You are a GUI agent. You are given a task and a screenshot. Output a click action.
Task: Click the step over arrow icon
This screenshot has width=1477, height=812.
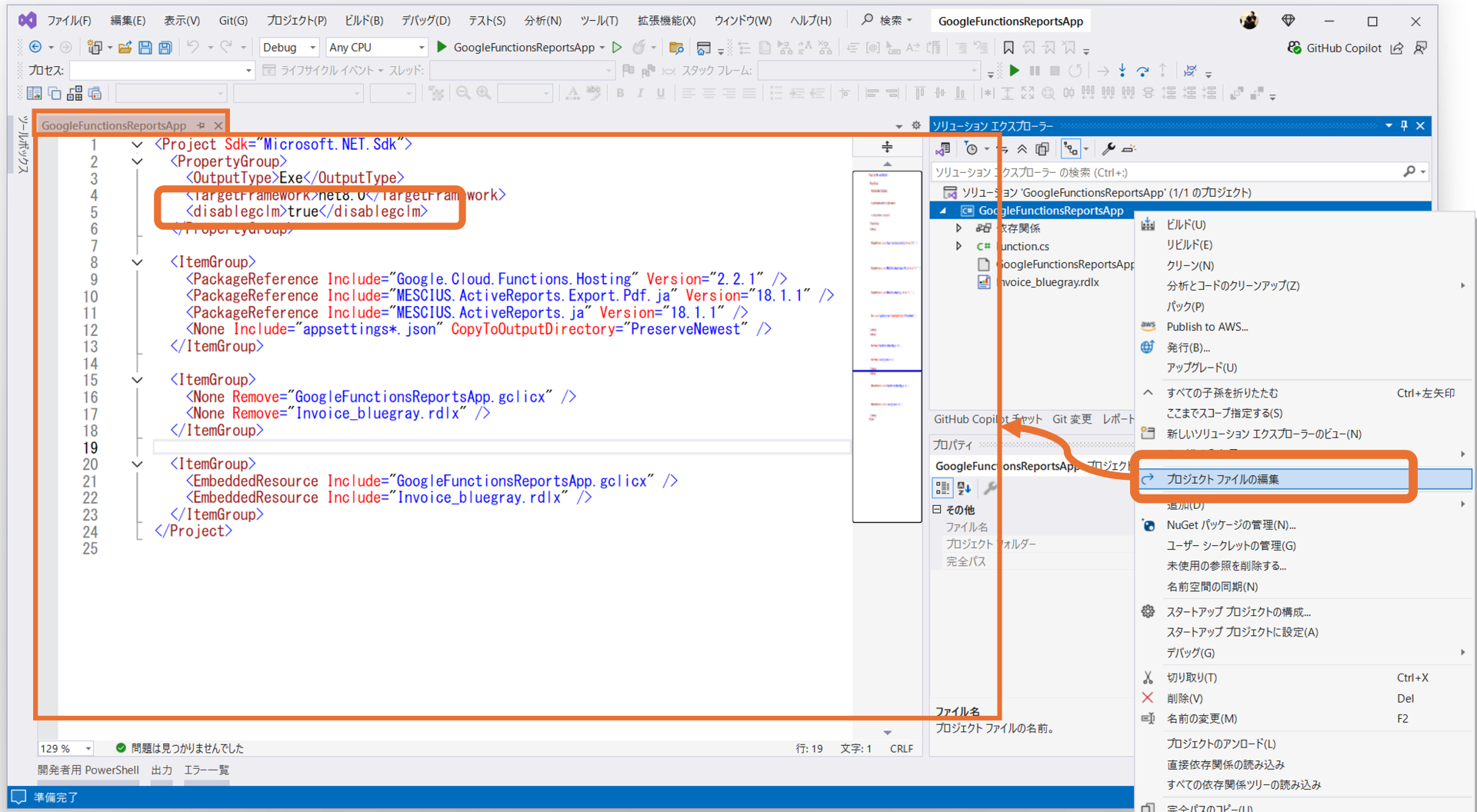pyautogui.click(x=1142, y=71)
